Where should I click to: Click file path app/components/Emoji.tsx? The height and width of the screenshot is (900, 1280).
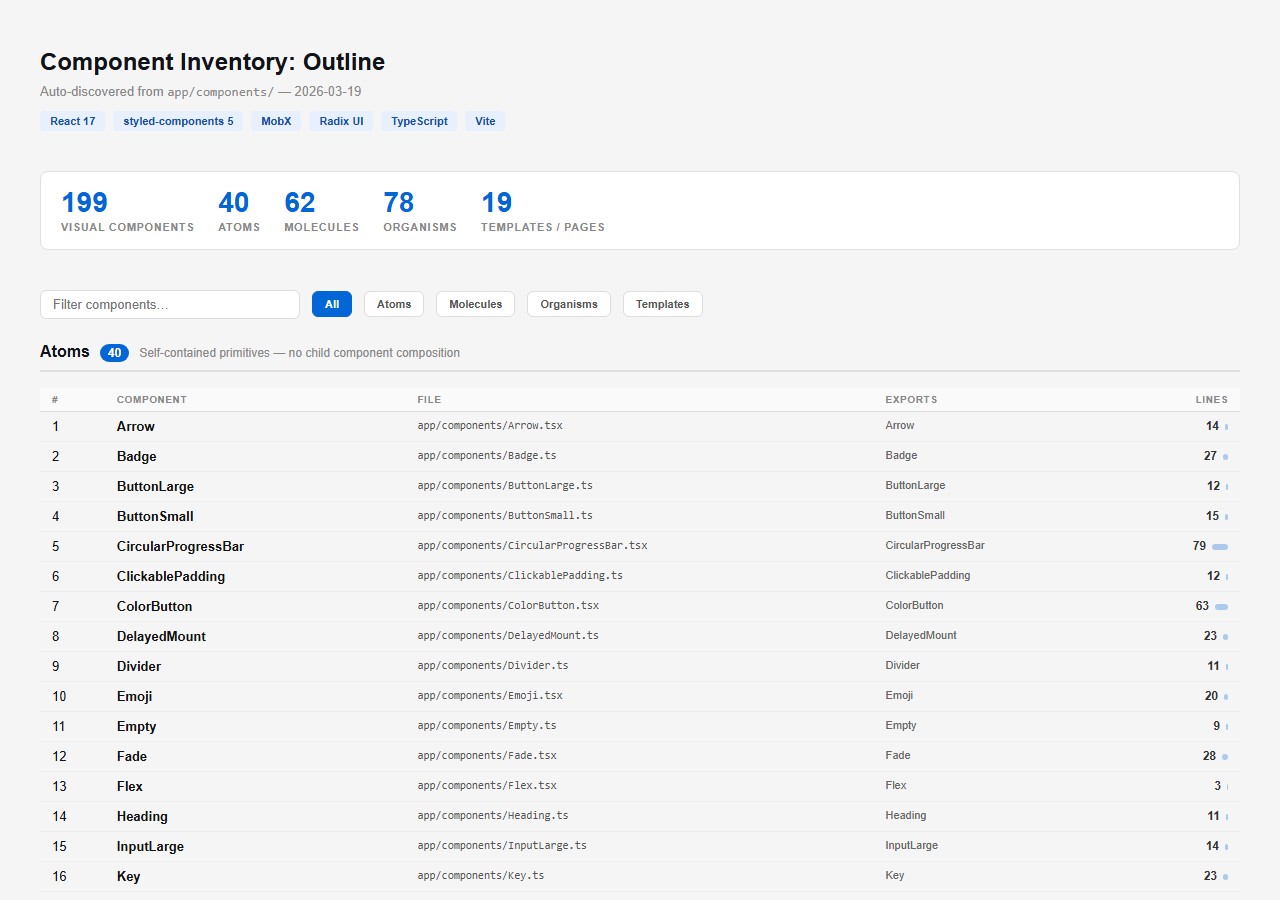490,696
